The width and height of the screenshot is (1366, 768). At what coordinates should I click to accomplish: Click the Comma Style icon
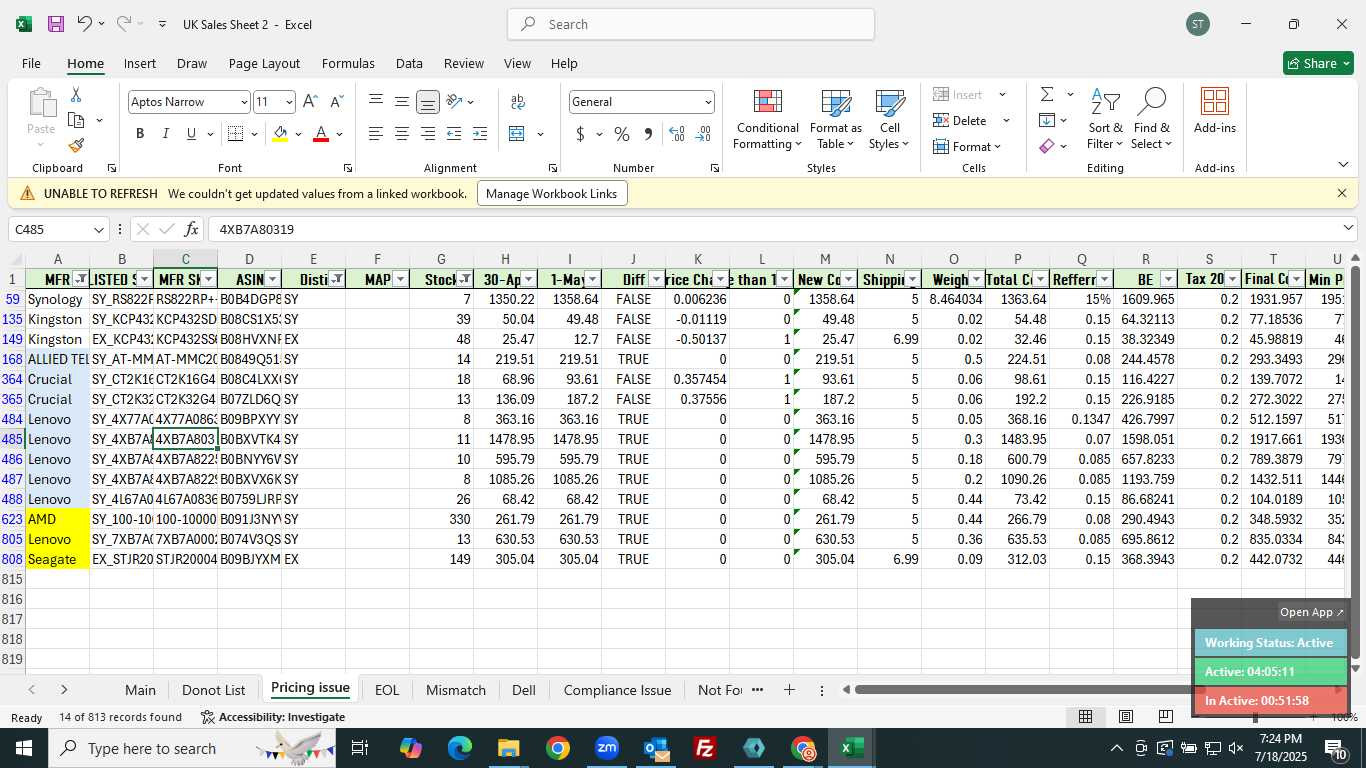[648, 134]
